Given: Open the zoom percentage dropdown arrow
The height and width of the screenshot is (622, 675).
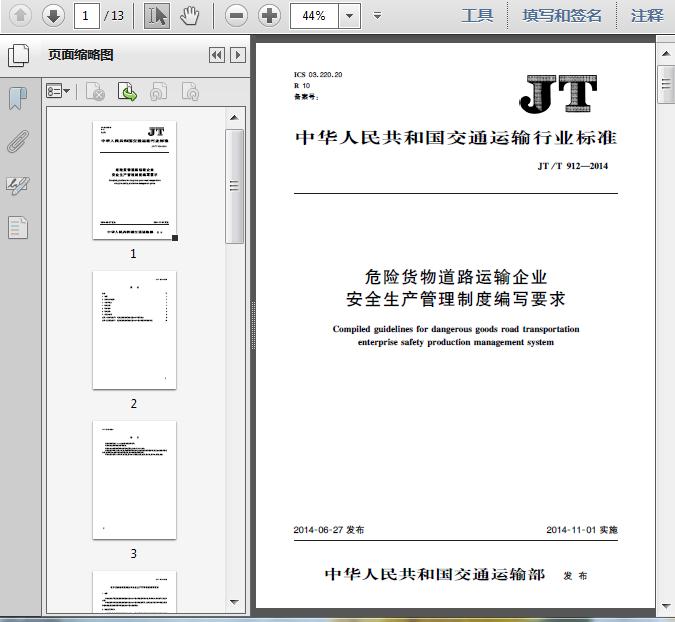Looking at the screenshot, I should coord(348,15).
